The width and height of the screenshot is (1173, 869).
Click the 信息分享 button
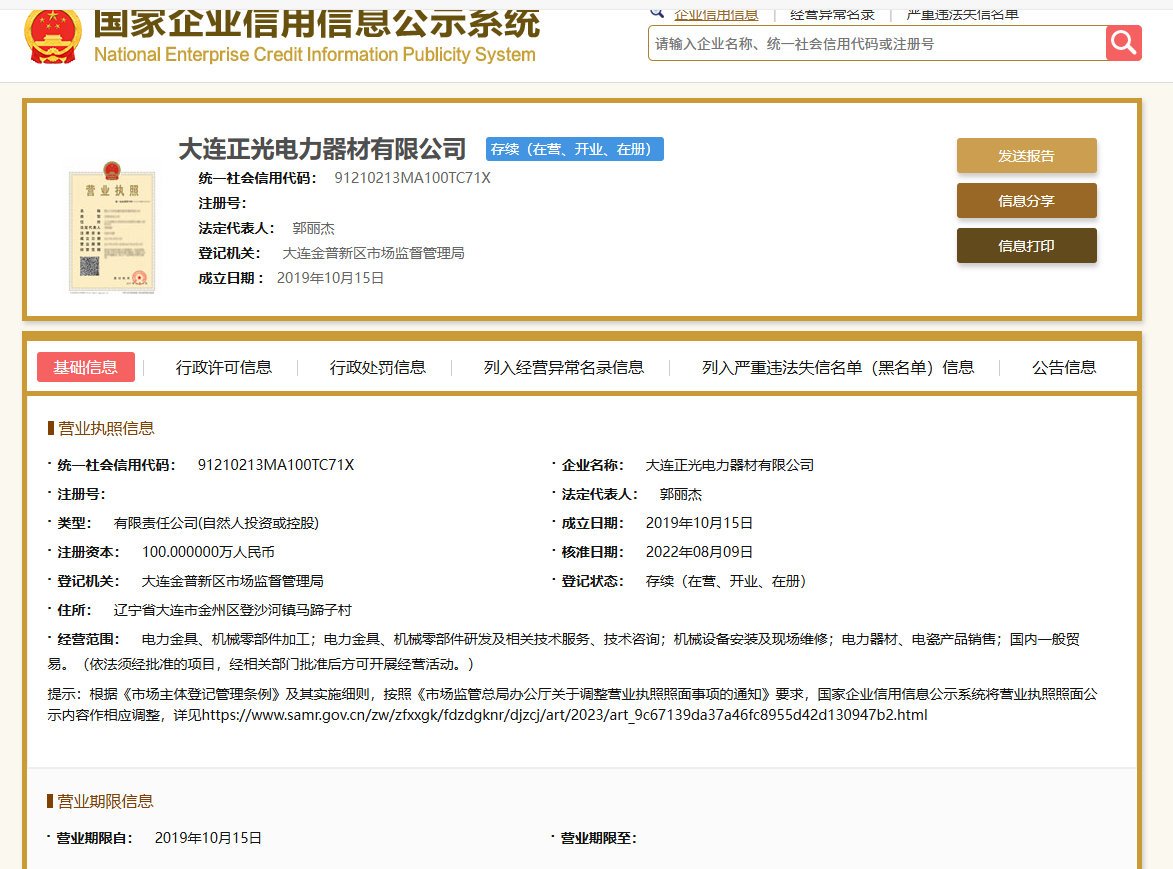click(1026, 201)
